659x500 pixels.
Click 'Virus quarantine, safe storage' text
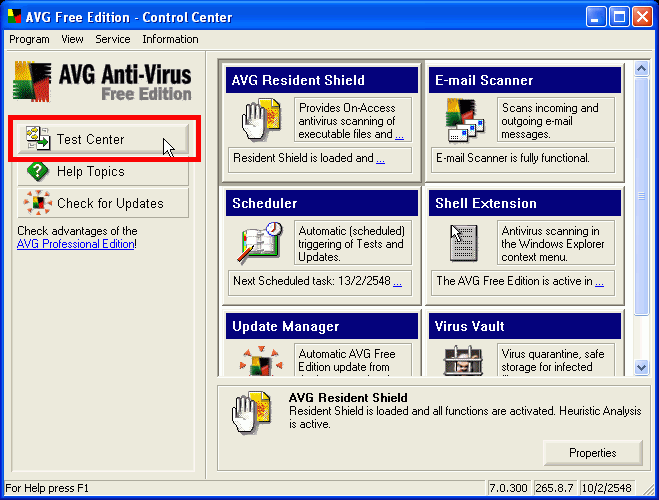[x=553, y=361]
